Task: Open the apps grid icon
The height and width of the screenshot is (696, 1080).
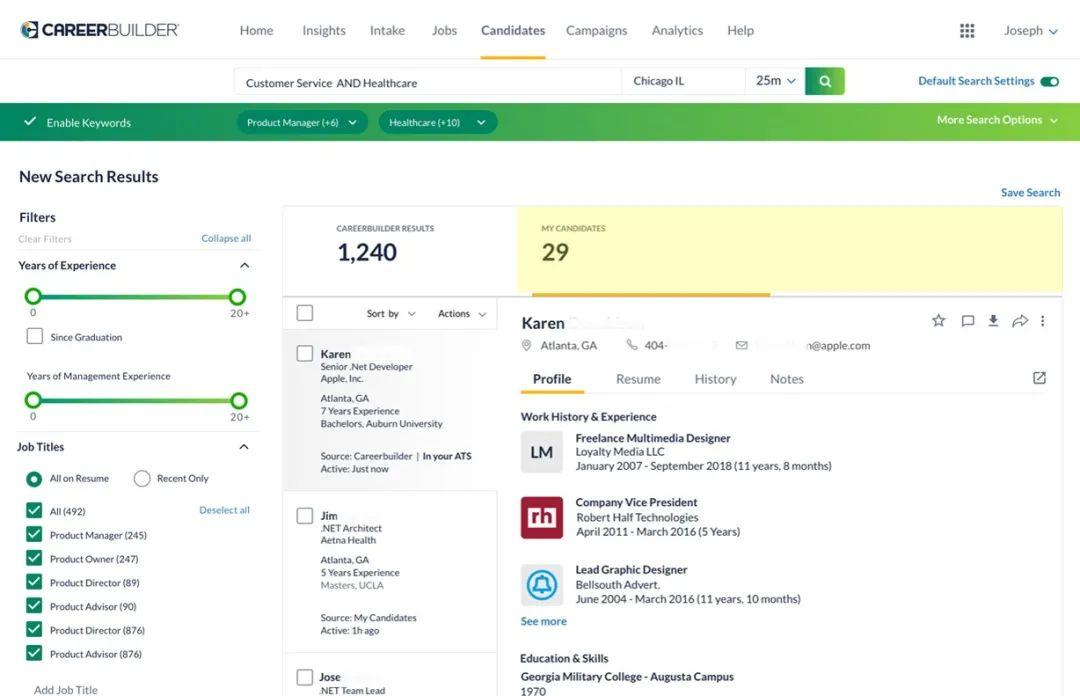Action: [x=967, y=31]
